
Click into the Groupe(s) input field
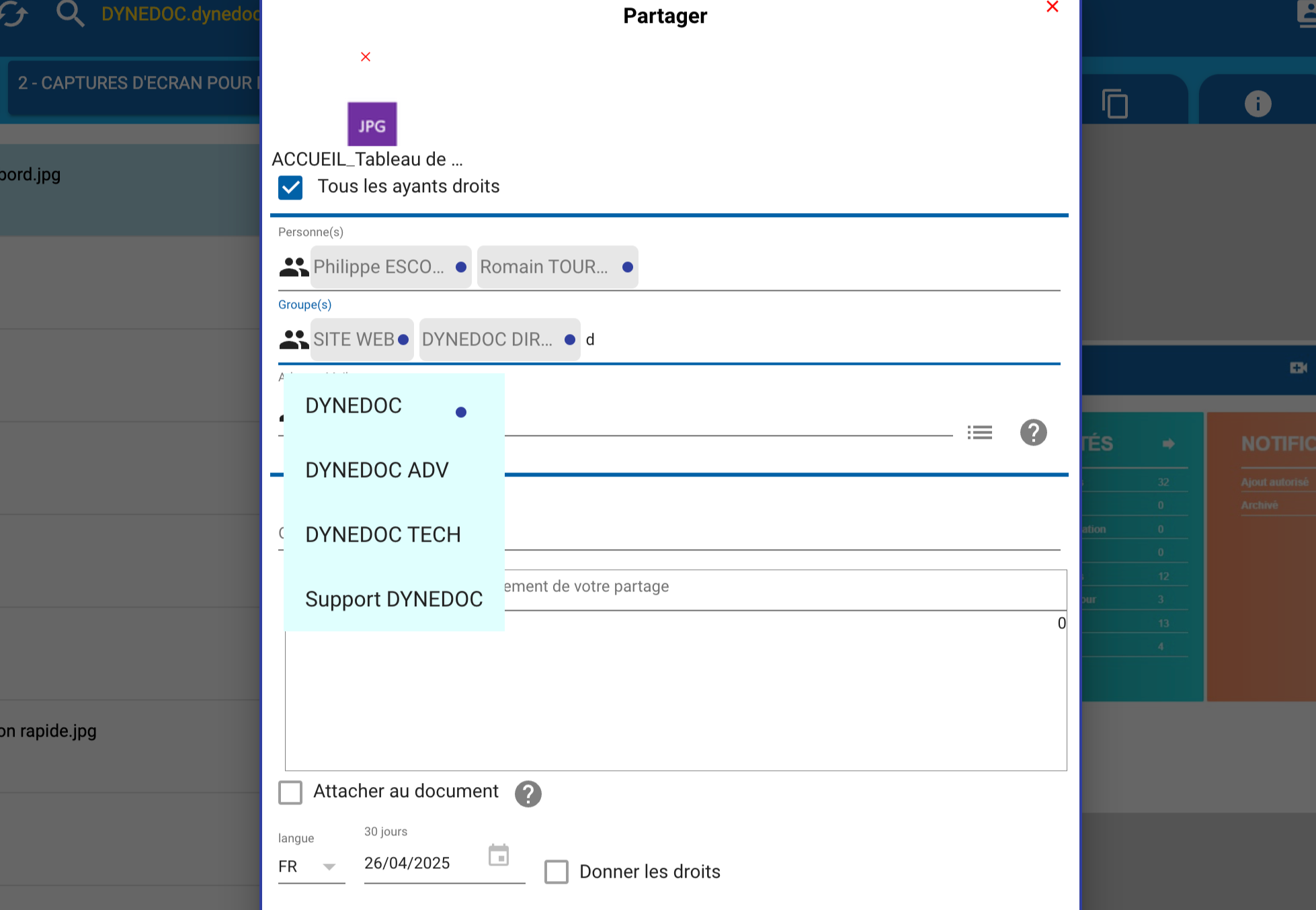(820, 340)
